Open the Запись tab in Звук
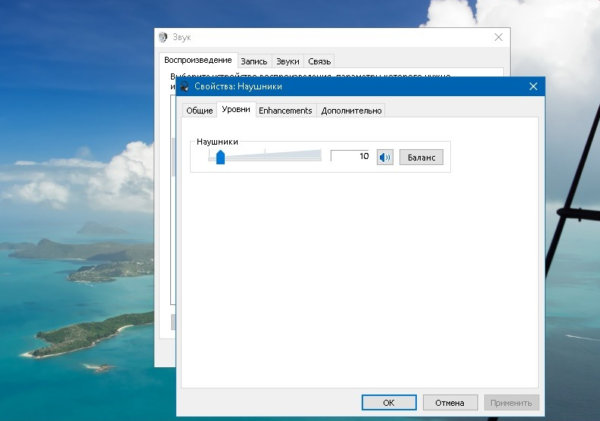Screen dimensions: 600x421 tap(254, 61)
